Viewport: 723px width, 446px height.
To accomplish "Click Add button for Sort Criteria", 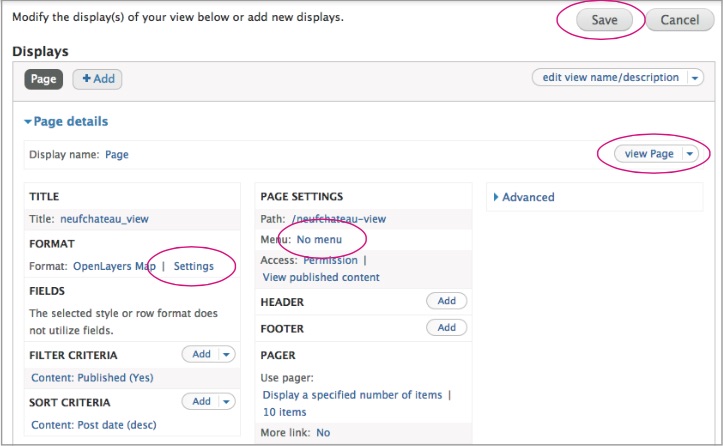I will [x=202, y=401].
